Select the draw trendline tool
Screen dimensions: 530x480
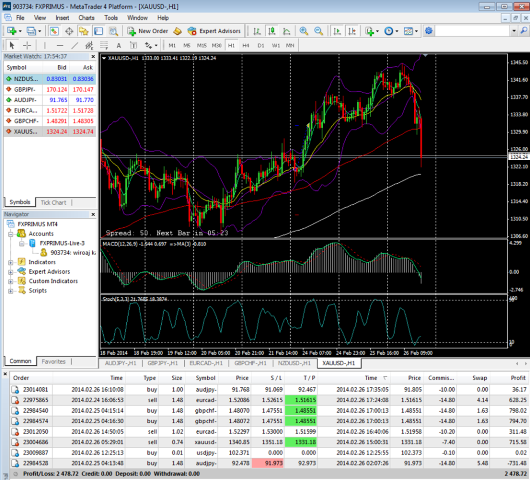pos(75,45)
